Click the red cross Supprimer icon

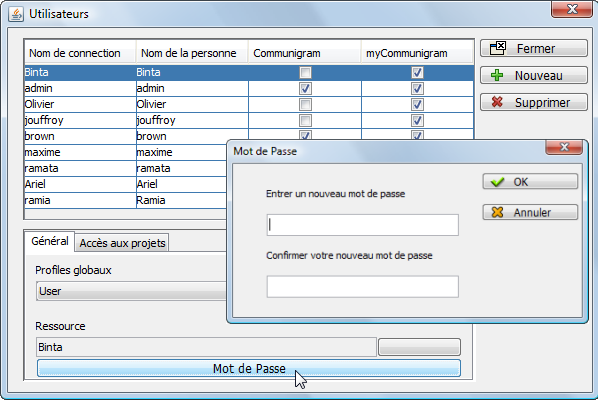(497, 102)
